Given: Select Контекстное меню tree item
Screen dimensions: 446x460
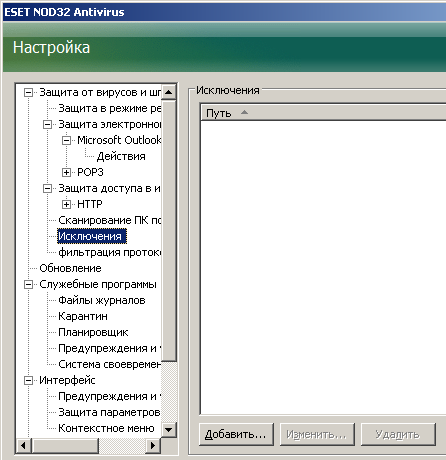Looking at the screenshot, I should click(x=106, y=428).
